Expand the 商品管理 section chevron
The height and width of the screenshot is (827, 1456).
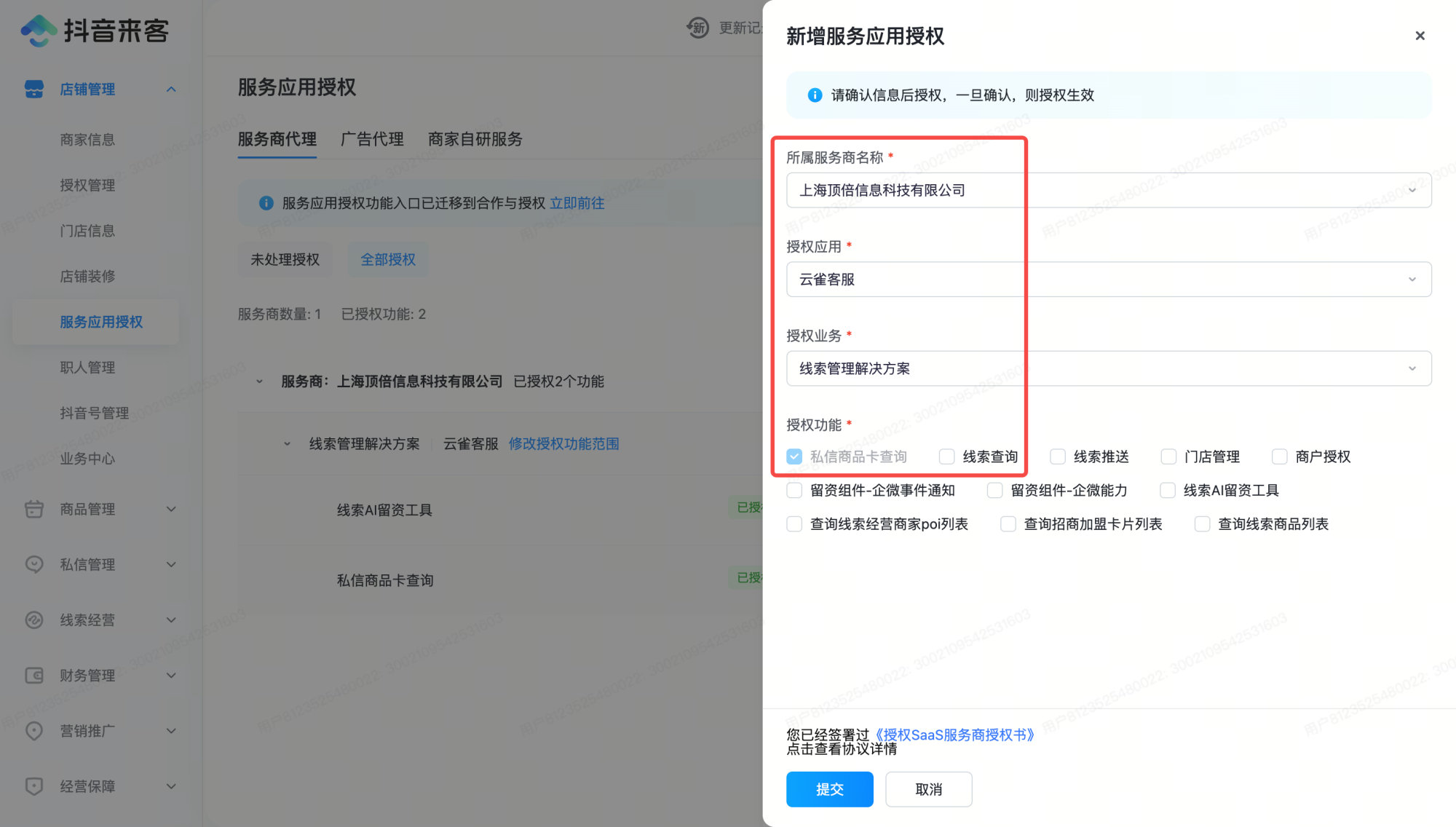coord(171,509)
